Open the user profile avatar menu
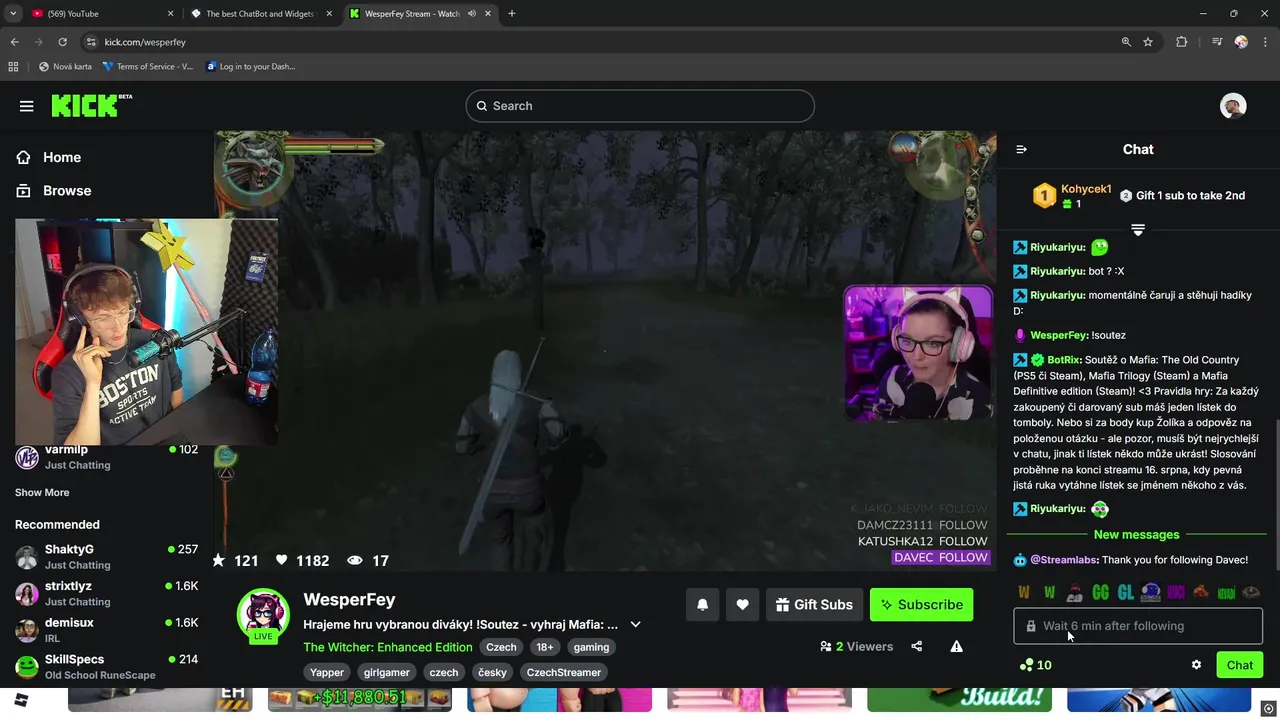This screenshot has height=720, width=1280. 1233,106
